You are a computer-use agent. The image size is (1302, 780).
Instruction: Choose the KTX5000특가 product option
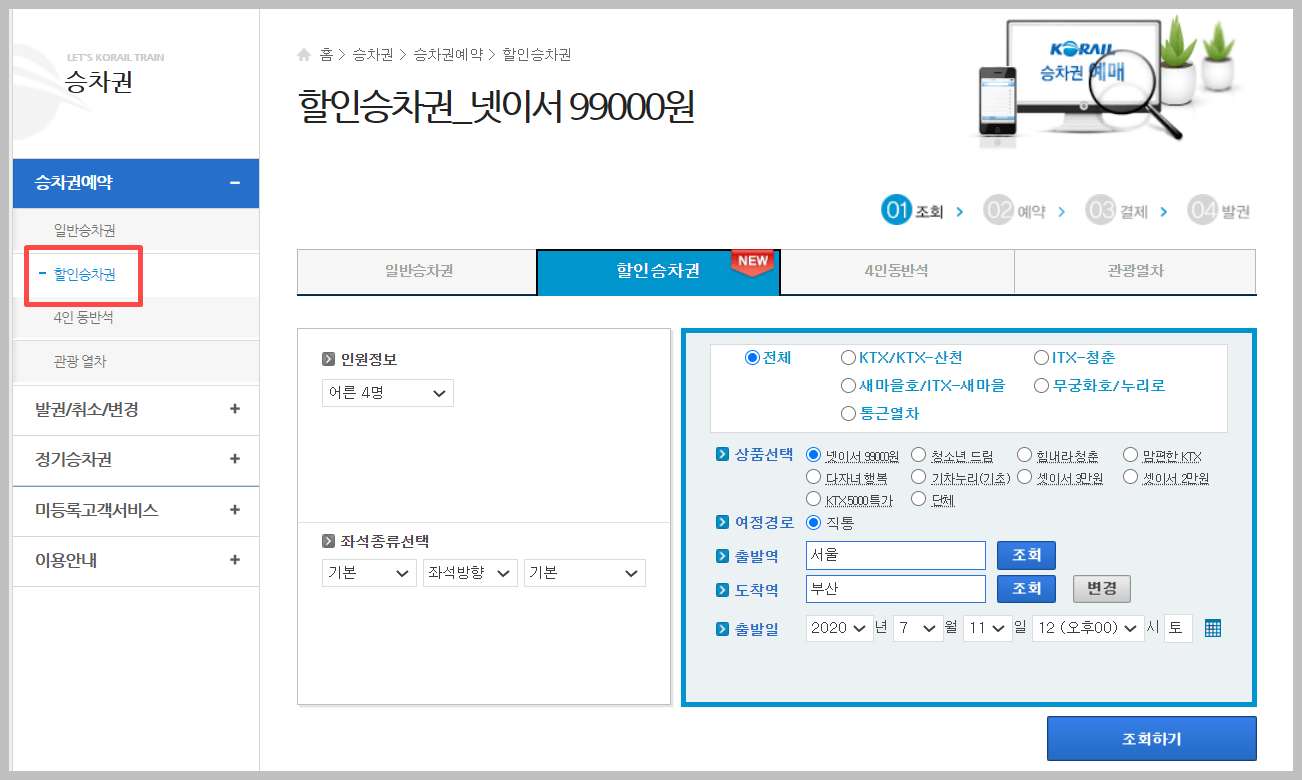[813, 499]
